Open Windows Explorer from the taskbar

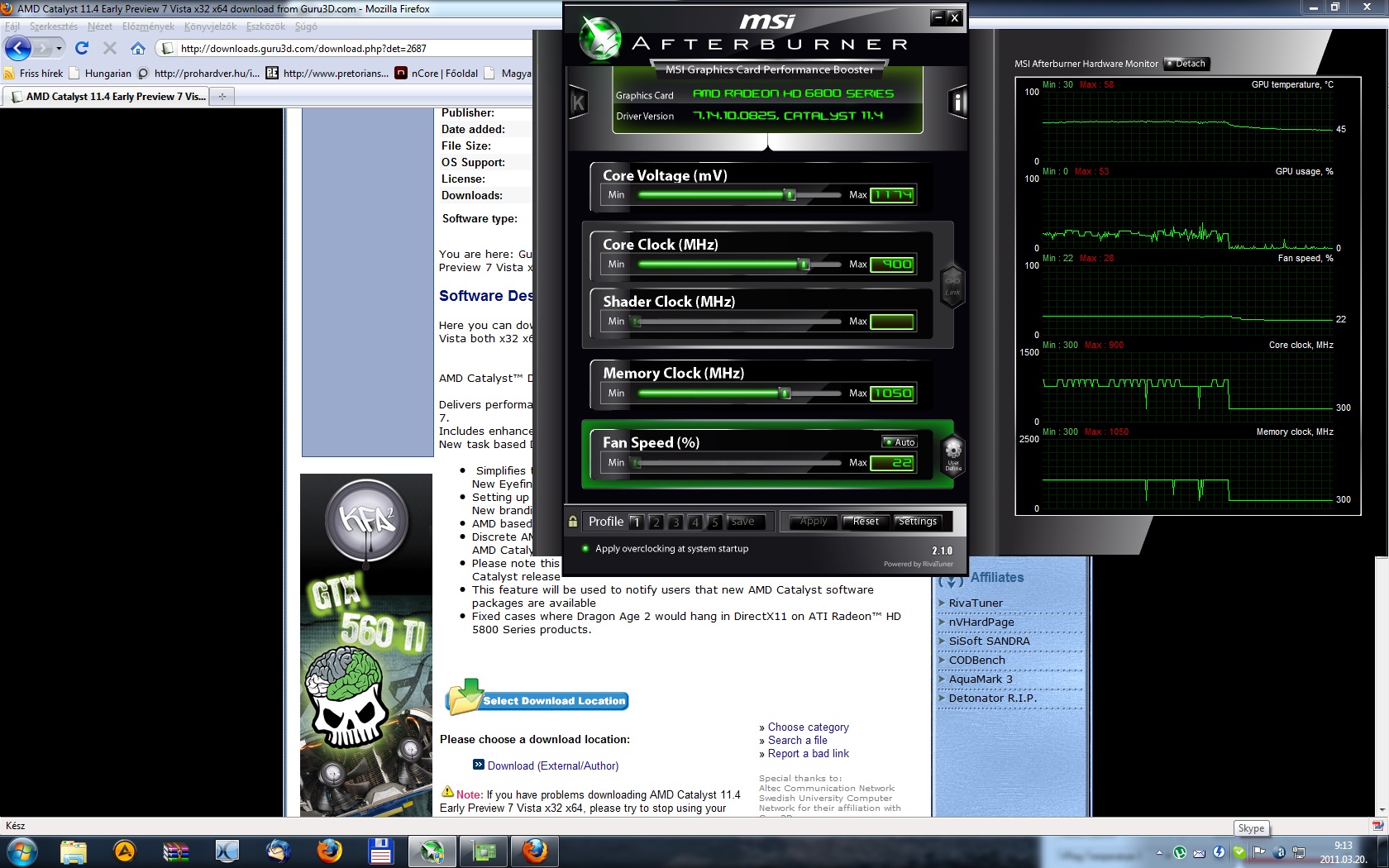pos(73,851)
